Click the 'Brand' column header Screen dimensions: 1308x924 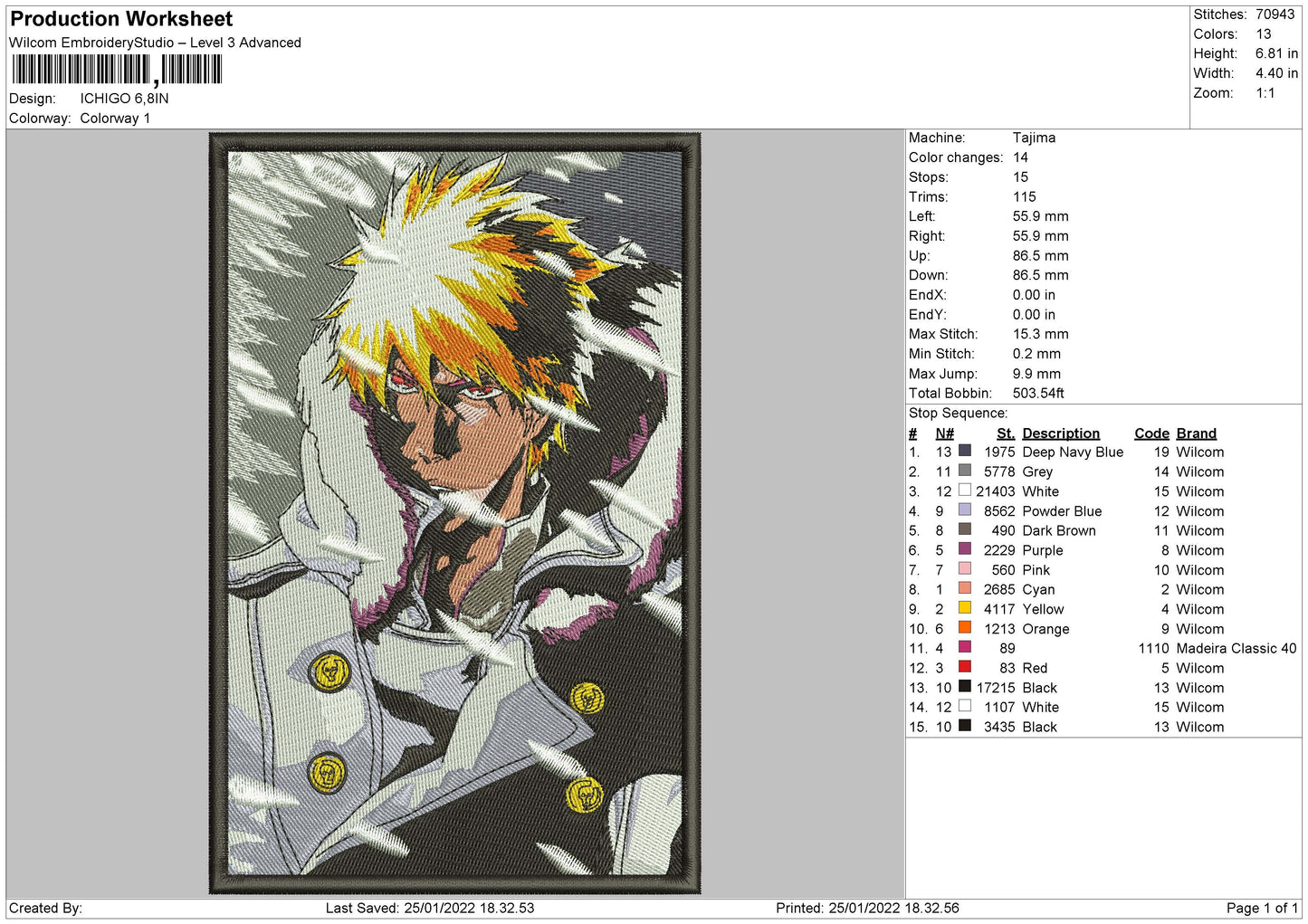click(x=1196, y=433)
